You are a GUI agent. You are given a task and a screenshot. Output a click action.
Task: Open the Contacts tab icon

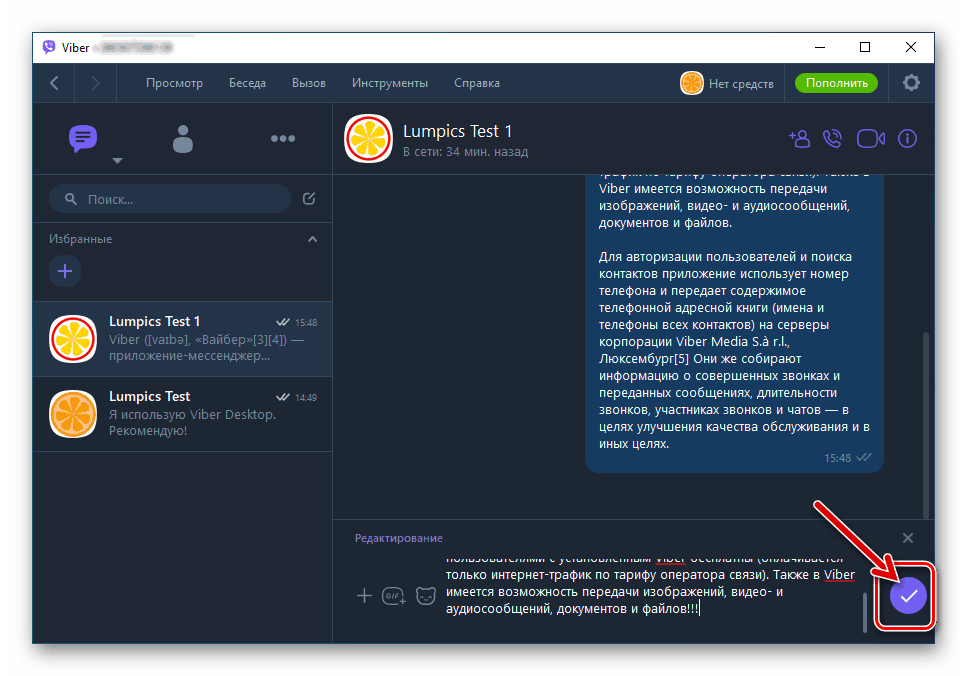[x=183, y=139]
